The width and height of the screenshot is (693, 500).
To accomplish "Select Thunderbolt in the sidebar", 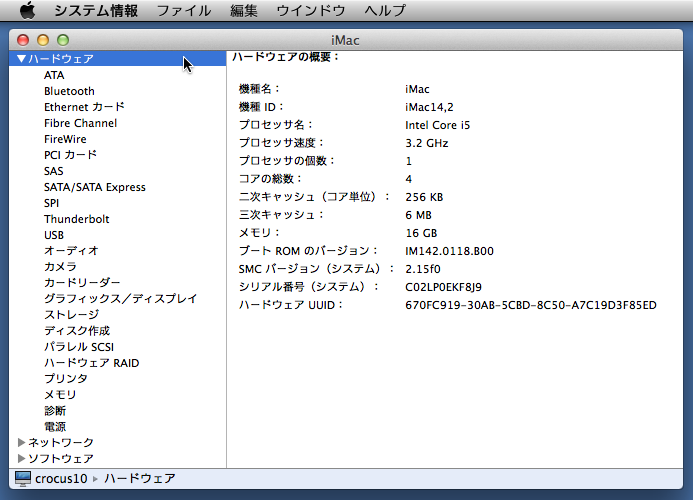I will (76, 219).
